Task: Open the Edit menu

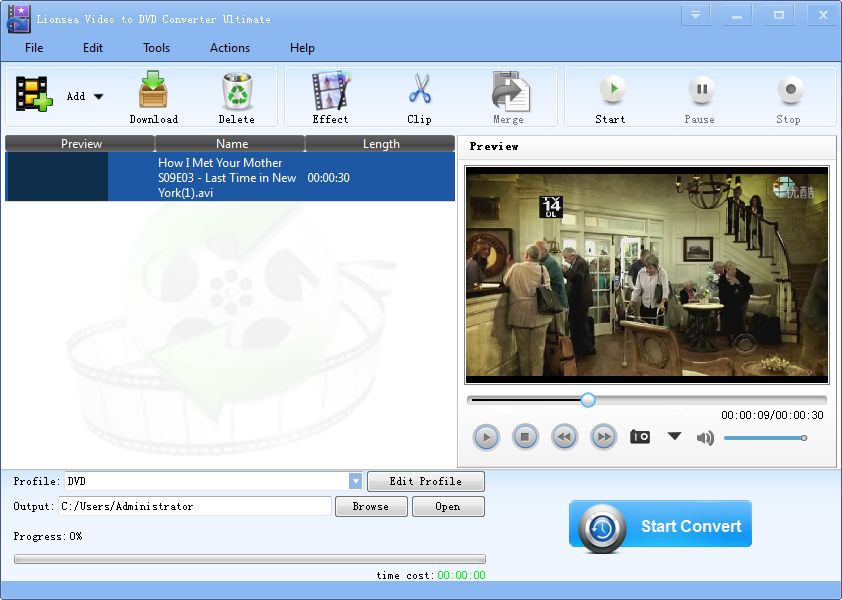Action: (x=92, y=48)
